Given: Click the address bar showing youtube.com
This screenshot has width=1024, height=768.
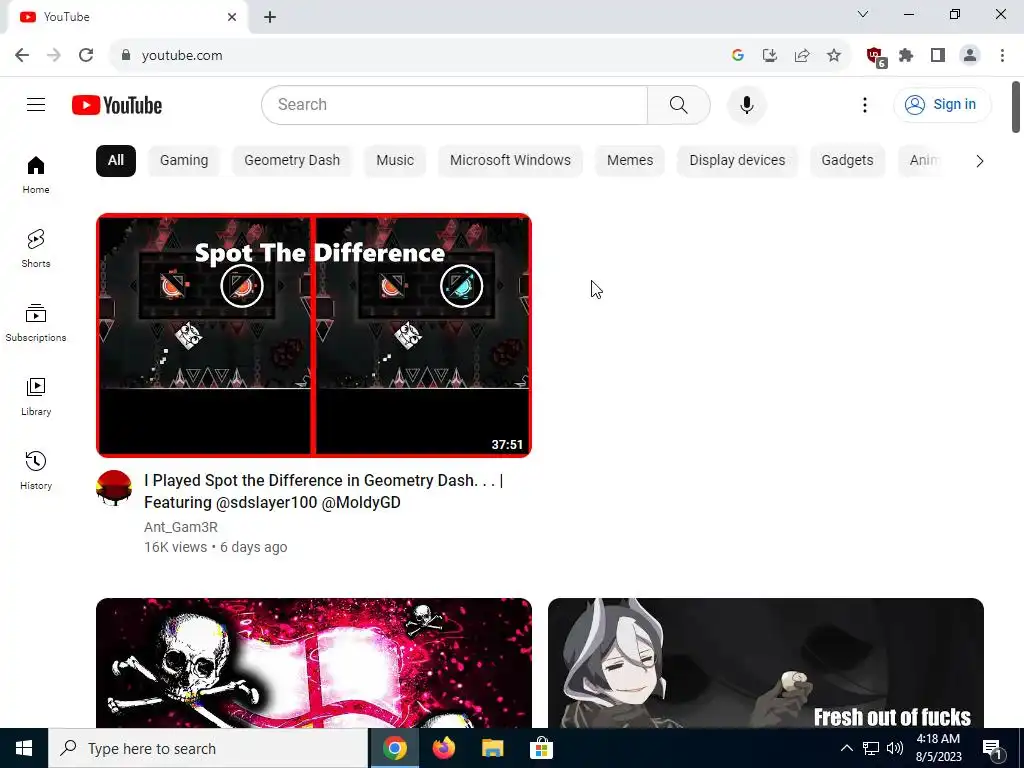Looking at the screenshot, I should [418, 56].
